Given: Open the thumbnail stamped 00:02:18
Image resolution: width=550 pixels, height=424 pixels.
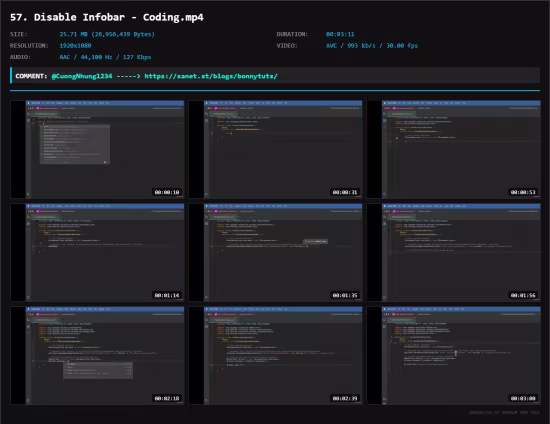Looking at the screenshot, I should pyautogui.click(x=97, y=356).
